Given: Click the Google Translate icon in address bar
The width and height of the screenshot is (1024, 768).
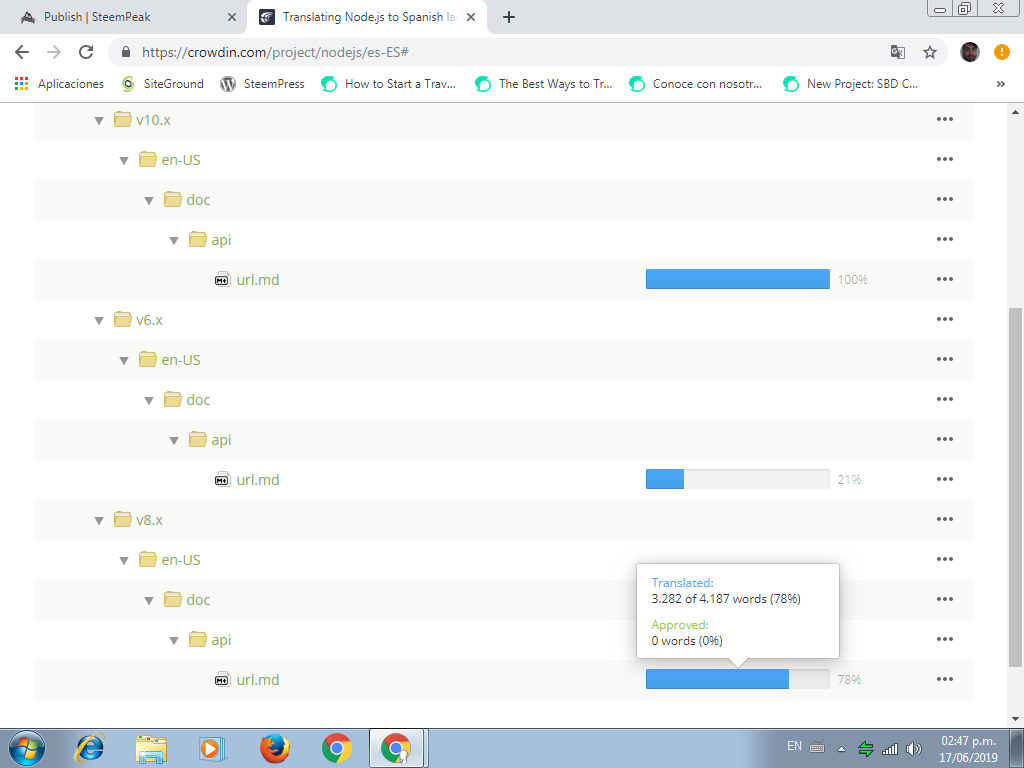Looking at the screenshot, I should click(897, 52).
